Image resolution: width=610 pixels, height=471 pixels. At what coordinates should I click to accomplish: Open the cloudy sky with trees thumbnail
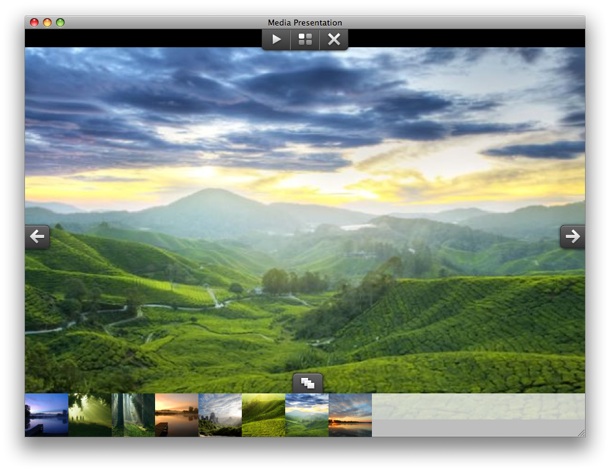[x=220, y=415]
